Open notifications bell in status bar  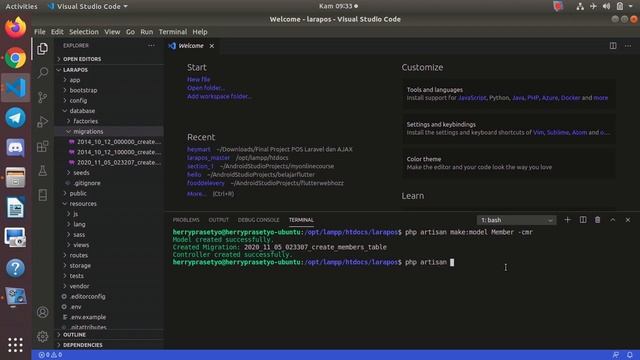630,355
